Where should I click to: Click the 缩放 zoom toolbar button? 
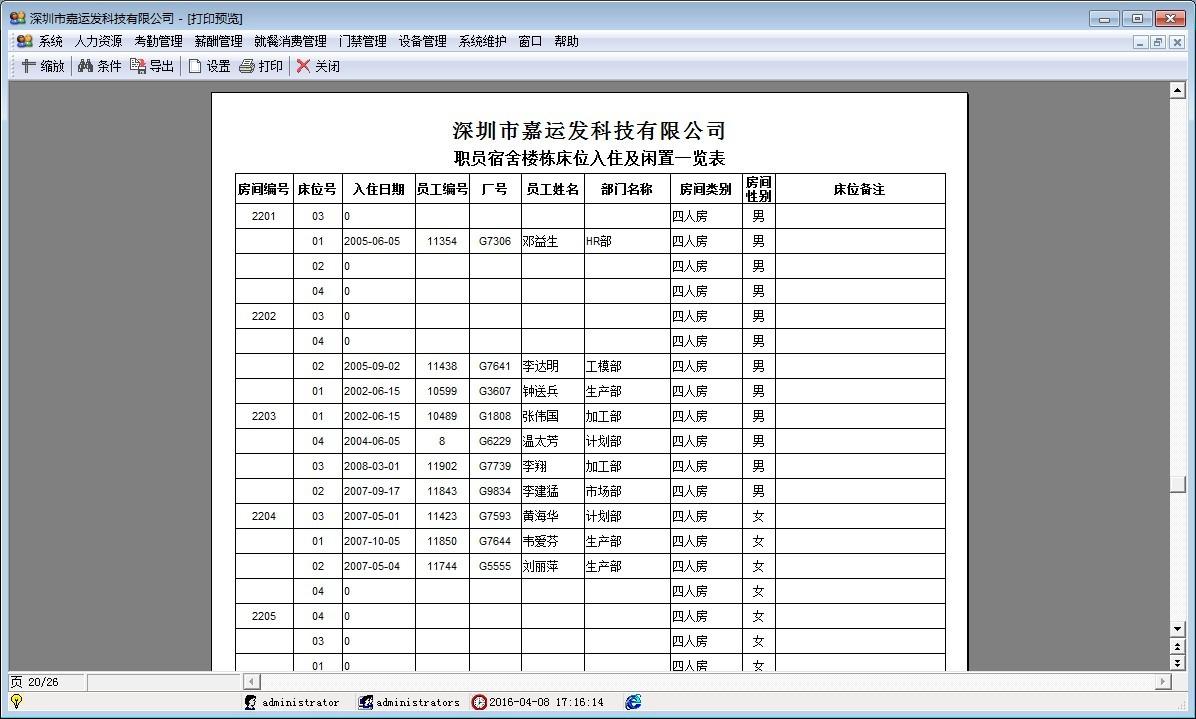click(x=43, y=66)
